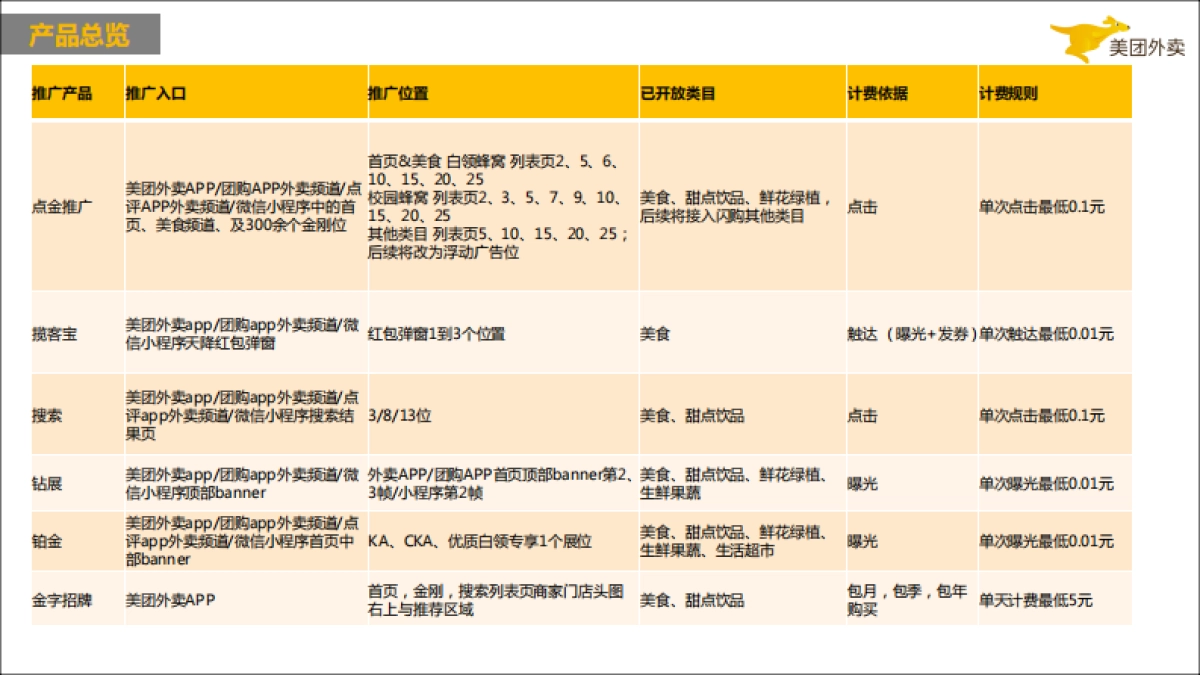Click the 已开放类目 header cell
The image size is (1200, 675).
click(x=676, y=92)
